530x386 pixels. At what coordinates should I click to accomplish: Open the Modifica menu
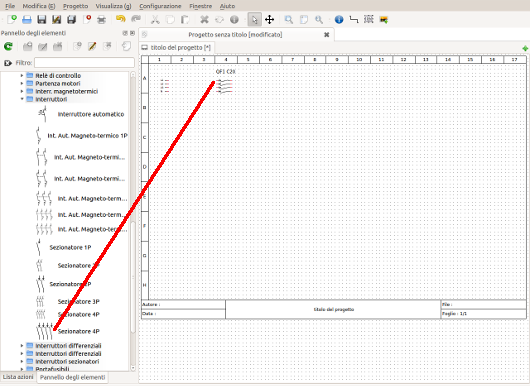click(x=39, y=6)
